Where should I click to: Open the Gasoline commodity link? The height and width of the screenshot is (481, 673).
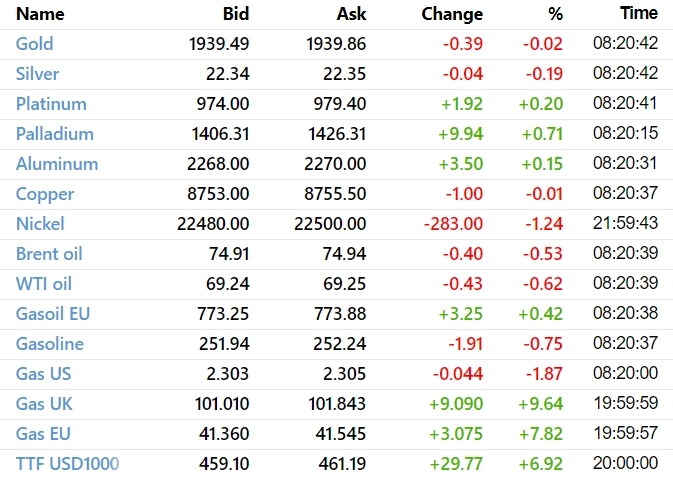[x=50, y=344]
